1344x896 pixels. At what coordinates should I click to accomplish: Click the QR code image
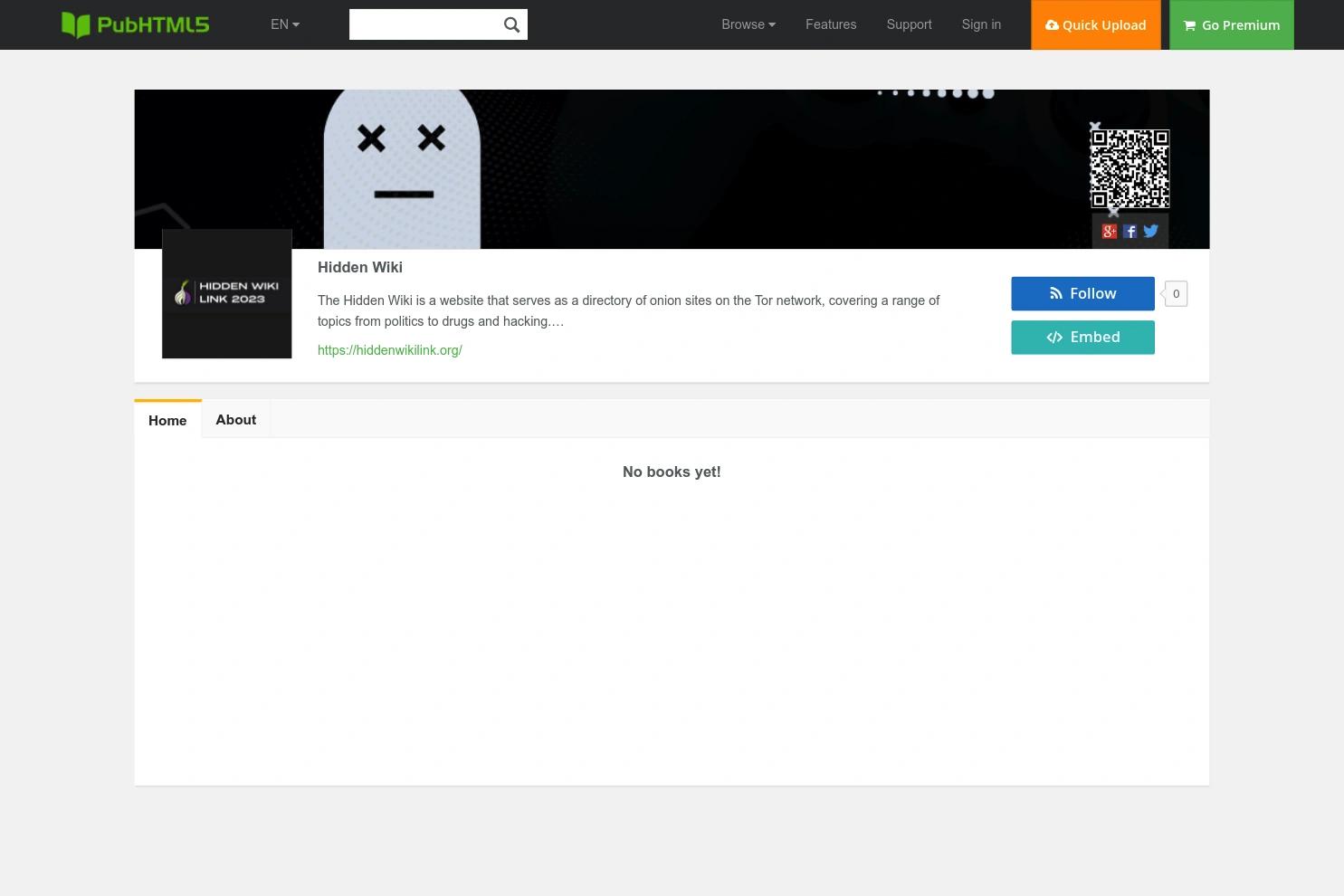point(1130,168)
